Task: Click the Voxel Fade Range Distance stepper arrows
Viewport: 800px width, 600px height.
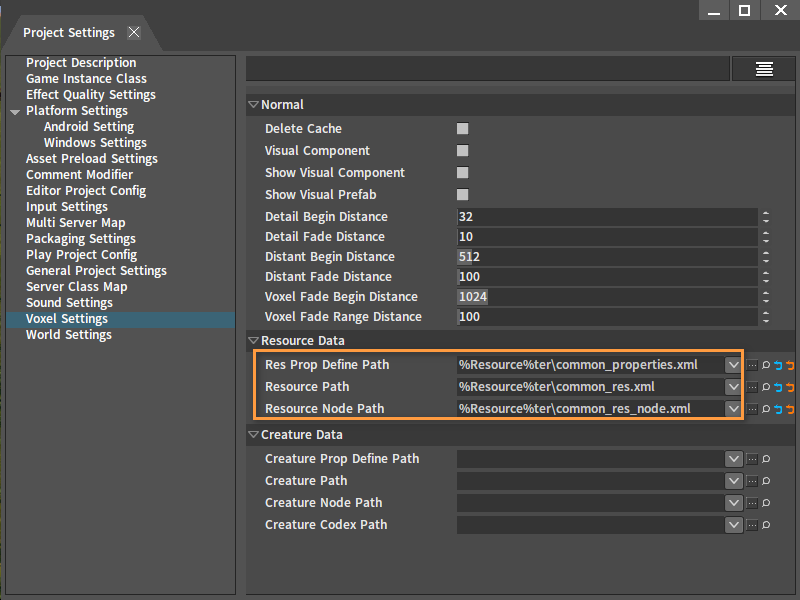Action: point(766,317)
